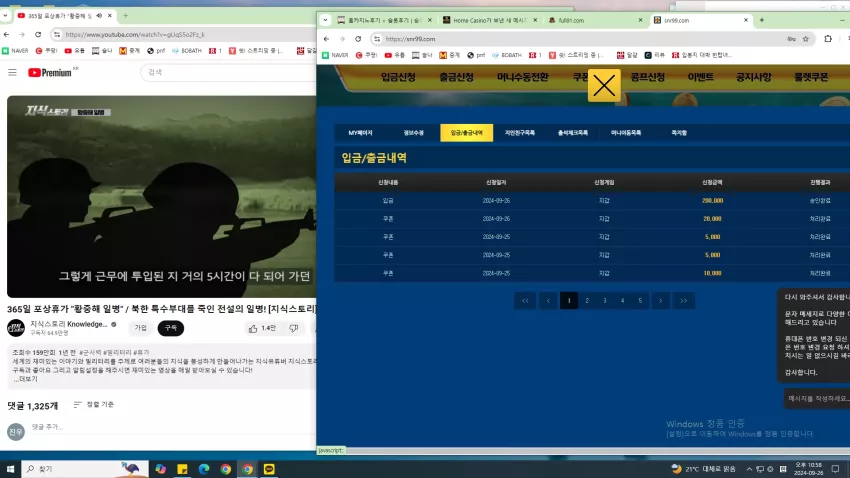Open 입금신청 in top menu

click(x=398, y=77)
